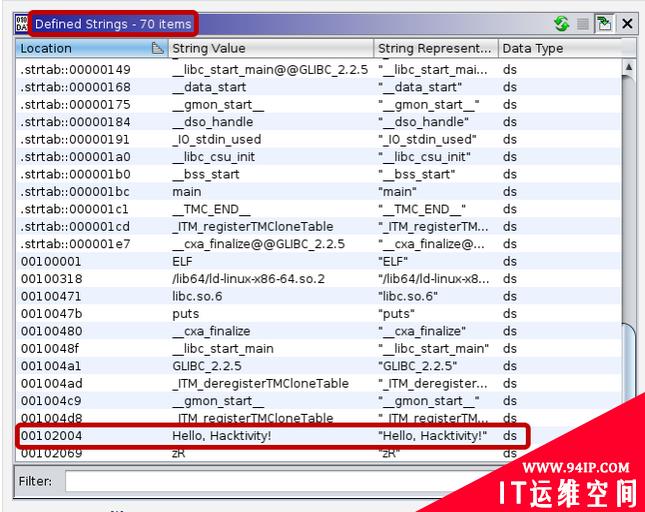Sort by String Representation column header
This screenshot has height=512, width=645.
436,49
